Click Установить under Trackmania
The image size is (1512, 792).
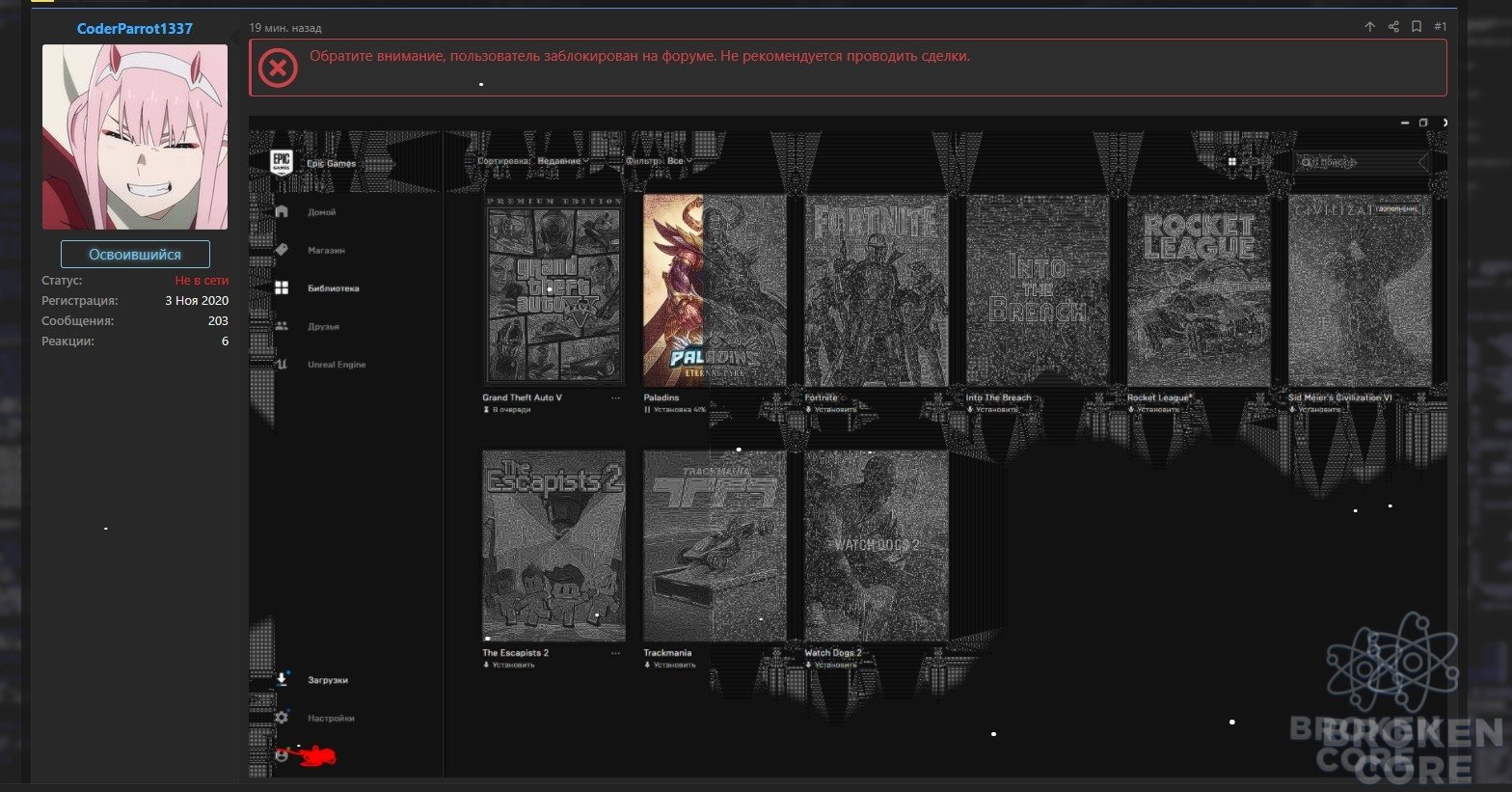click(x=669, y=665)
